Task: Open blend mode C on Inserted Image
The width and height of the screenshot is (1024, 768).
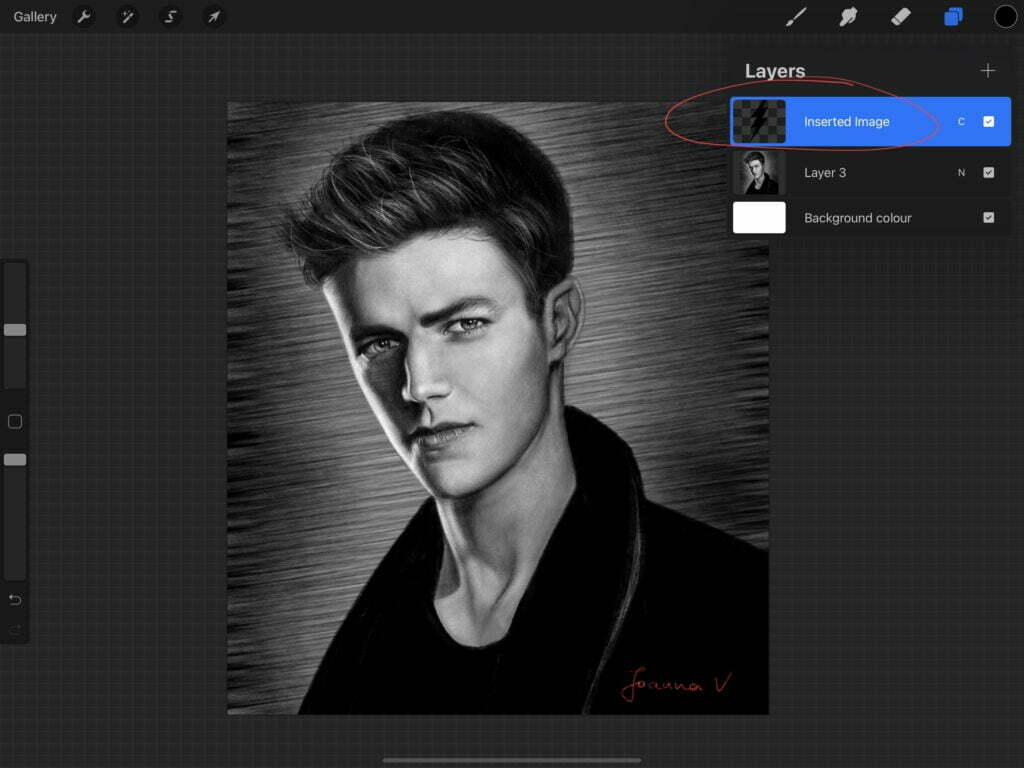Action: point(961,122)
